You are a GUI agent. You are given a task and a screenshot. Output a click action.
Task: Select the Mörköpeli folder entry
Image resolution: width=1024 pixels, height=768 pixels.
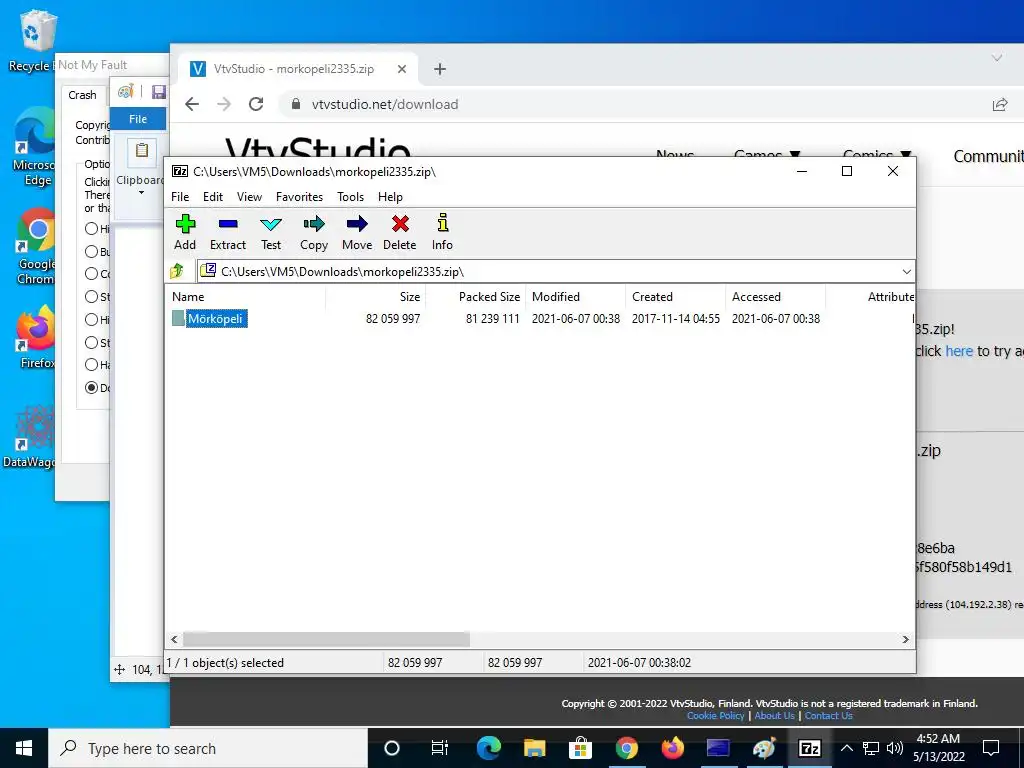[216, 319]
